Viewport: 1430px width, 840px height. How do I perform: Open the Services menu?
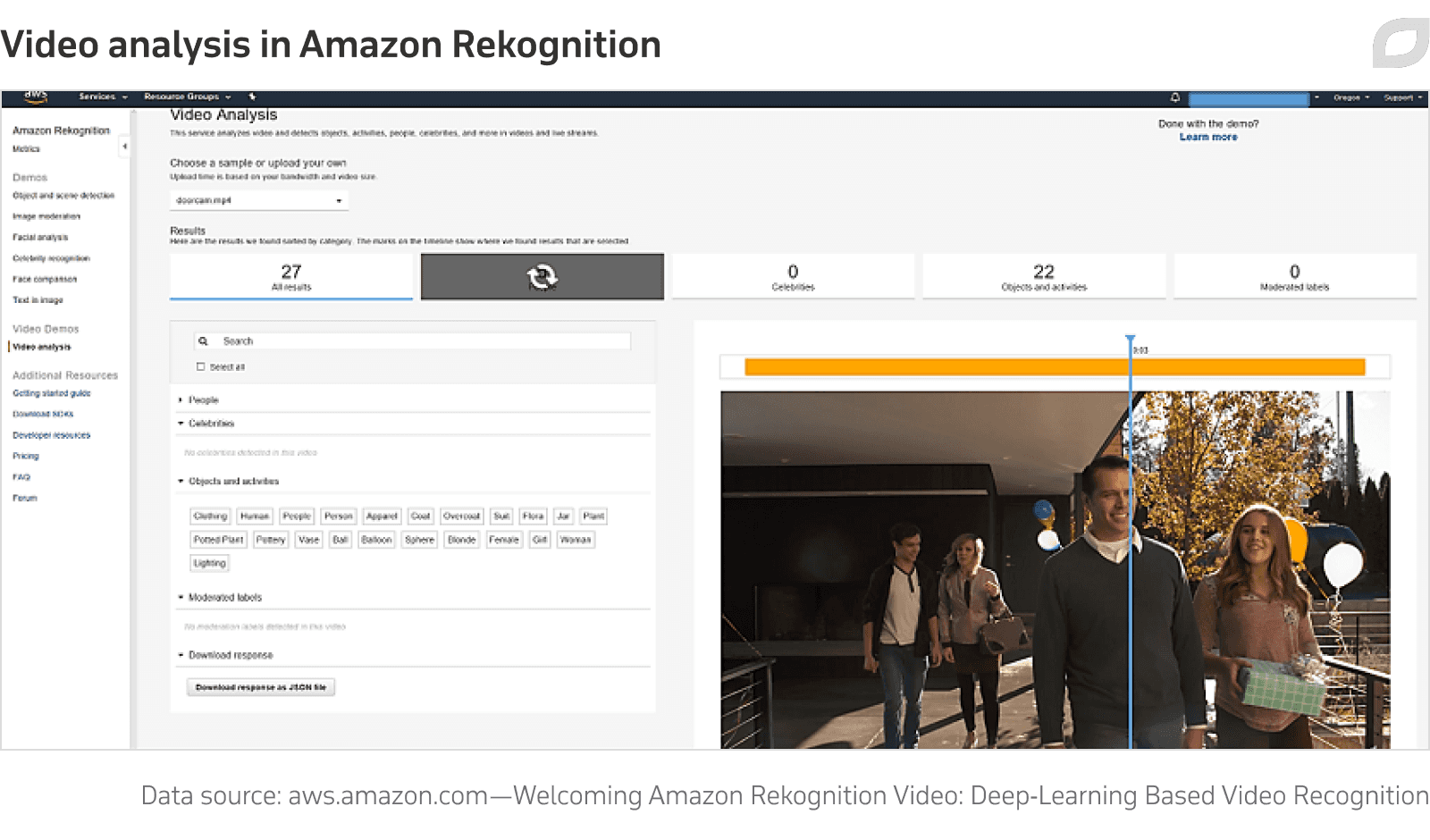(x=103, y=97)
